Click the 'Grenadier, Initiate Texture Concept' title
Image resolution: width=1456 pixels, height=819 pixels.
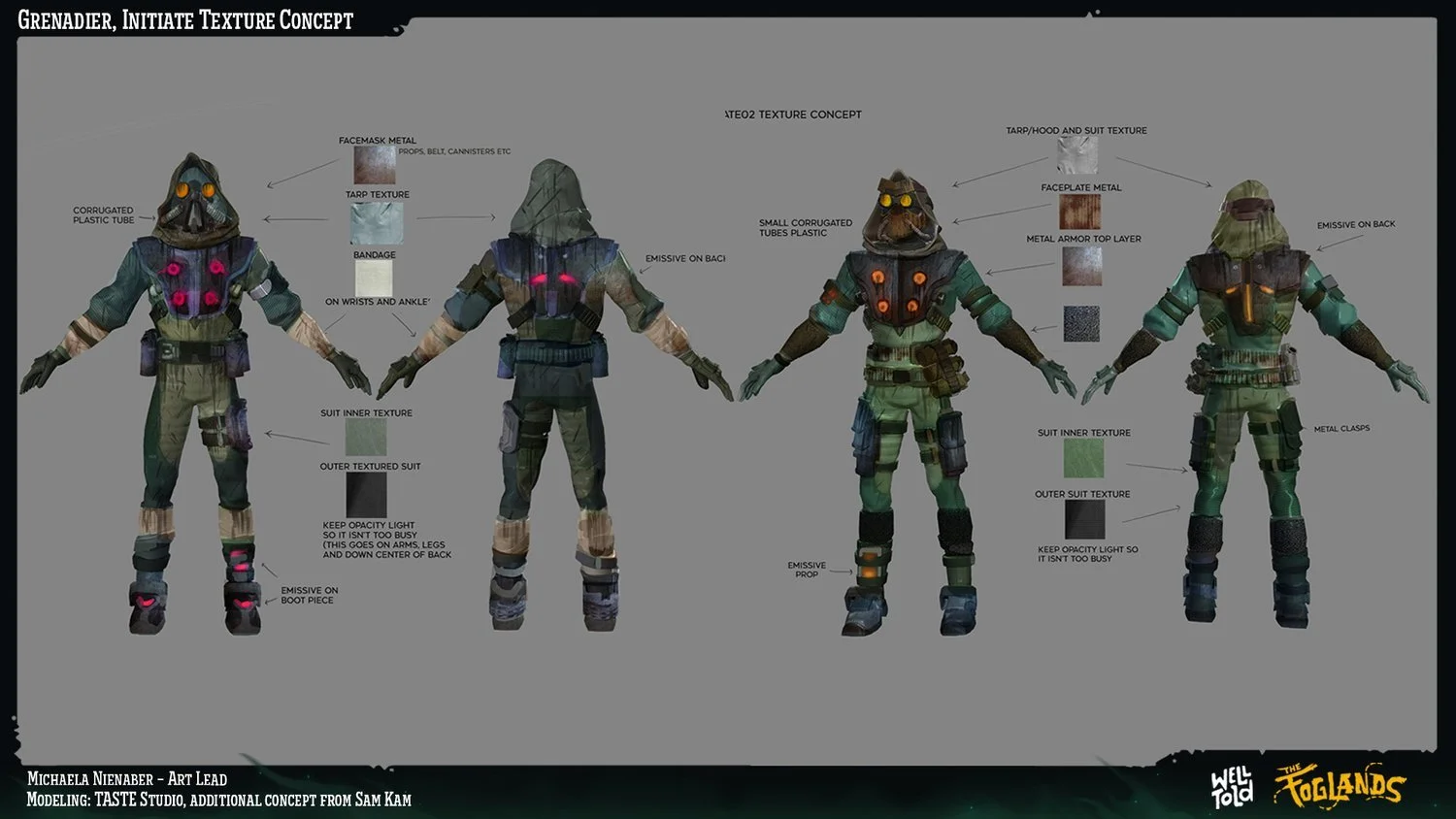click(x=185, y=19)
